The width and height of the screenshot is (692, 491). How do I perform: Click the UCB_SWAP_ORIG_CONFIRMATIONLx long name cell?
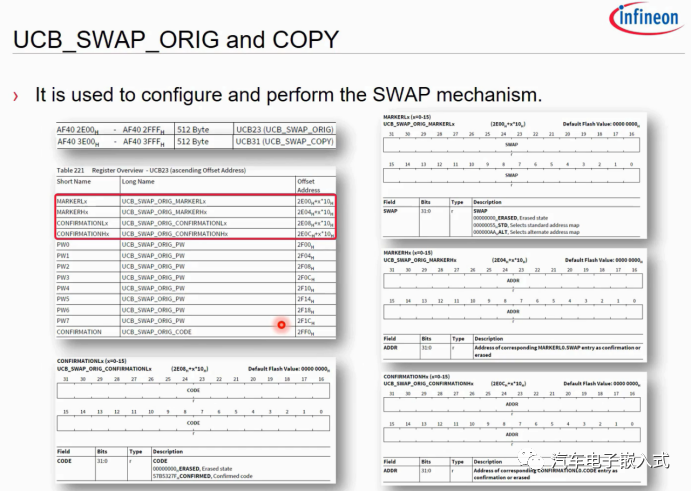pyautogui.click(x=174, y=223)
